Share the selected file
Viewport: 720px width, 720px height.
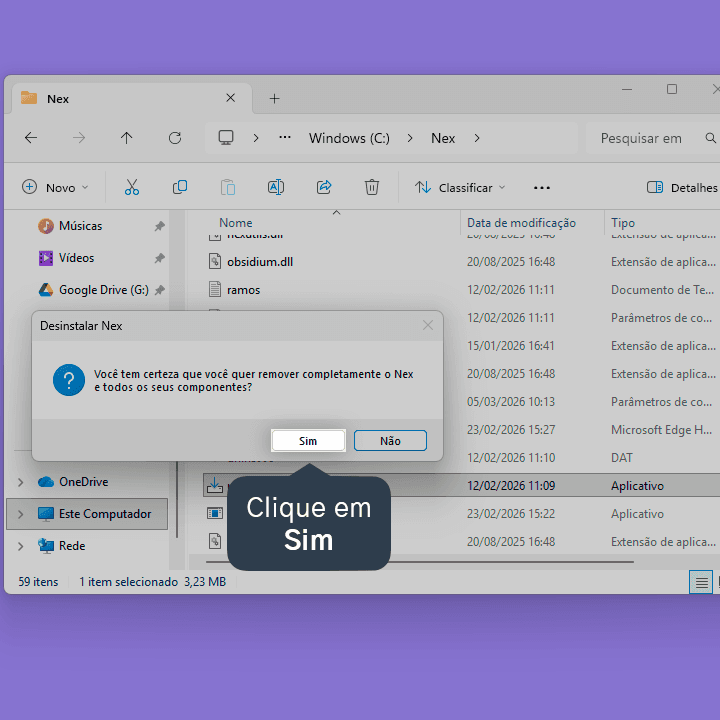(324, 187)
